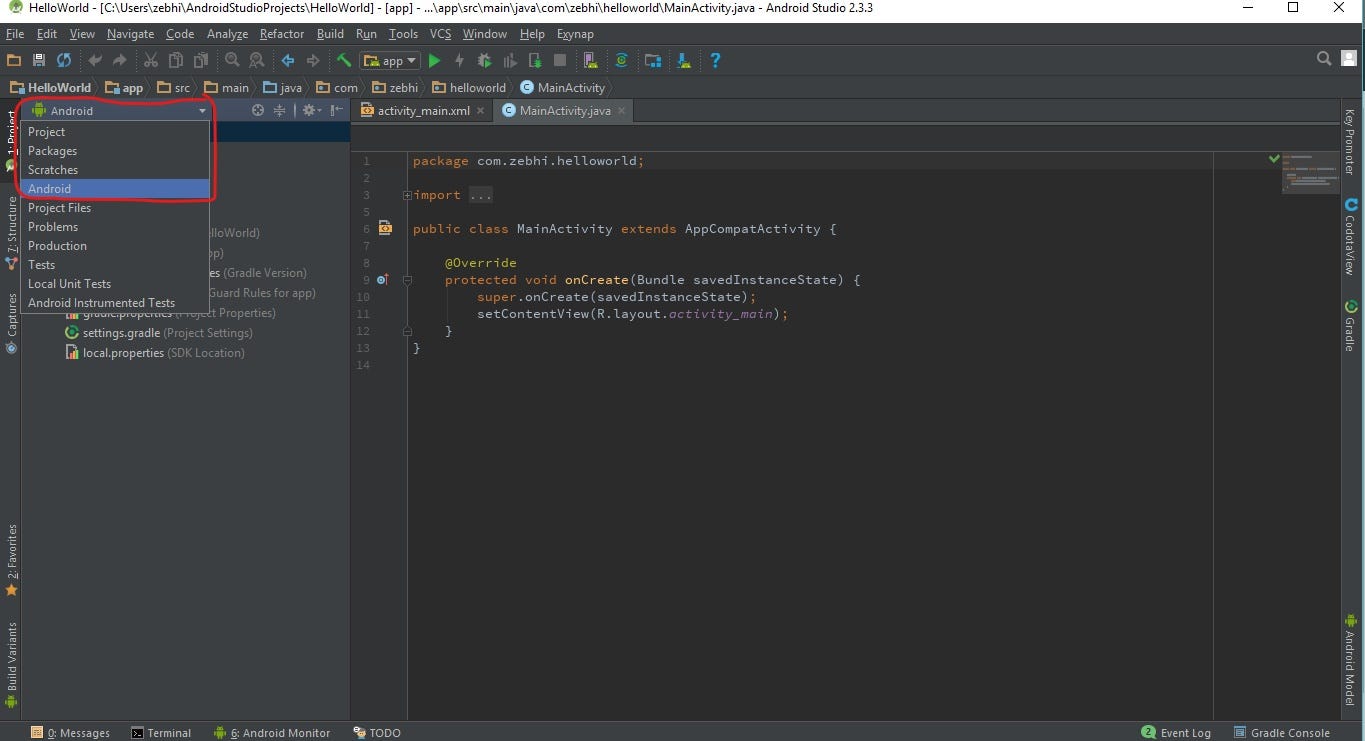Click Collapse All icon in project panel header

tap(280, 110)
